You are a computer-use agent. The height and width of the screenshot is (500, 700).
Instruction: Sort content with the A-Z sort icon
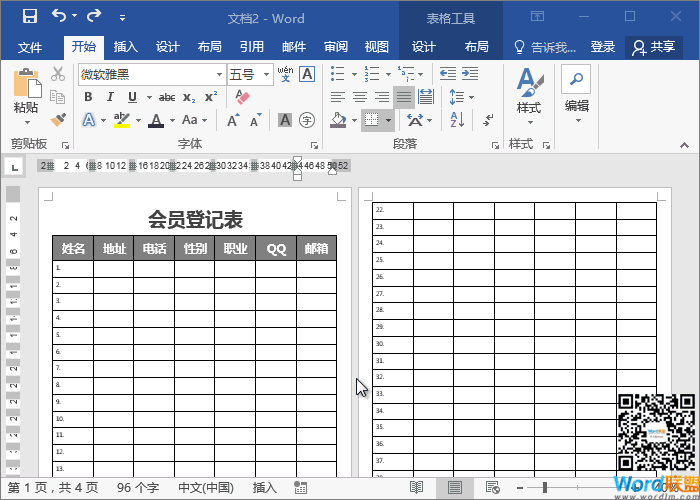pos(457,120)
